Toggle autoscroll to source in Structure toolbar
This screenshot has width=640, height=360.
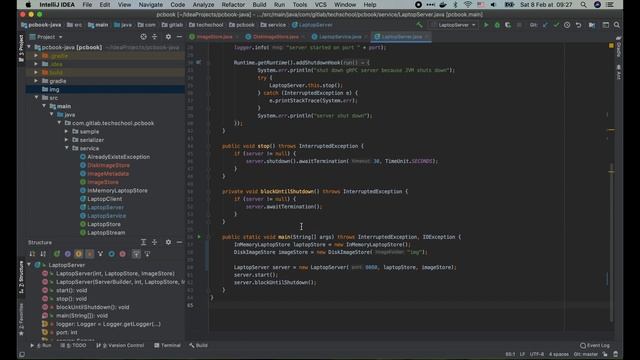coord(136,254)
